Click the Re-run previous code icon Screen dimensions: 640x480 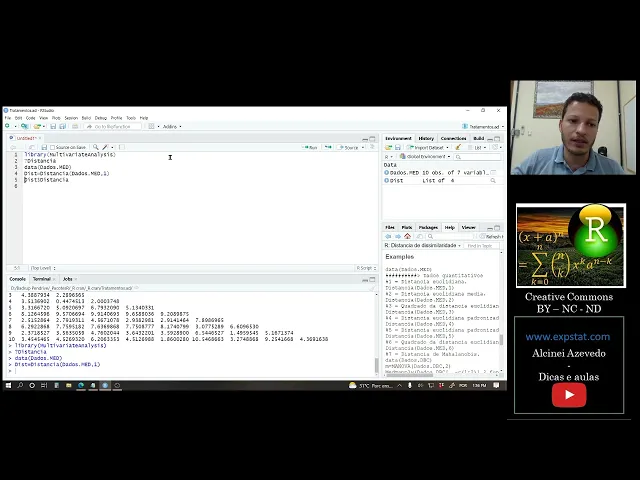(x=328, y=147)
